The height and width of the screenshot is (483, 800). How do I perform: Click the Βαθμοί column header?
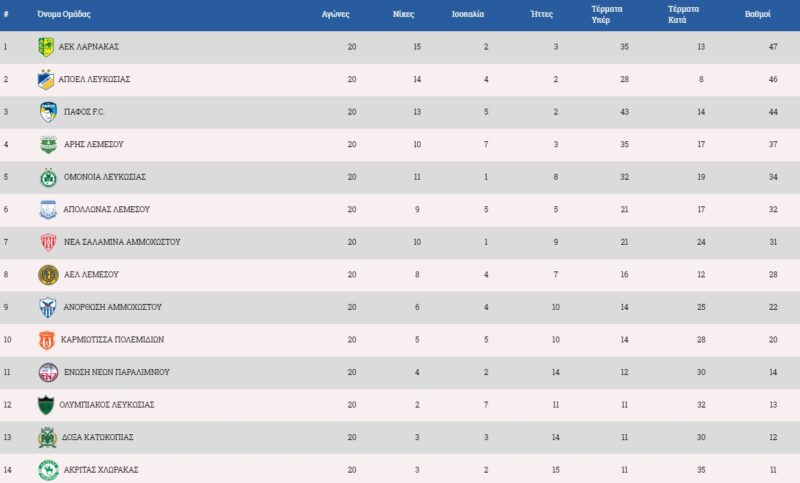[758, 14]
